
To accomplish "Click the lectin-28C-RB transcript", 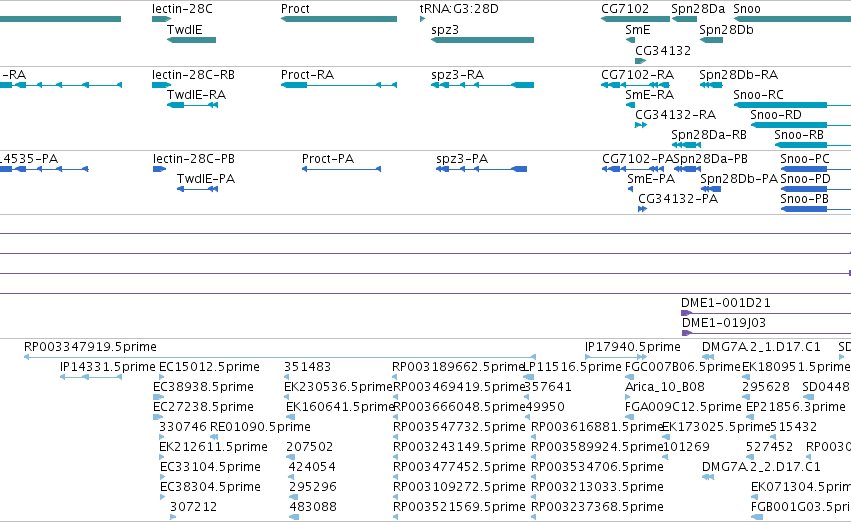I will pos(162,85).
